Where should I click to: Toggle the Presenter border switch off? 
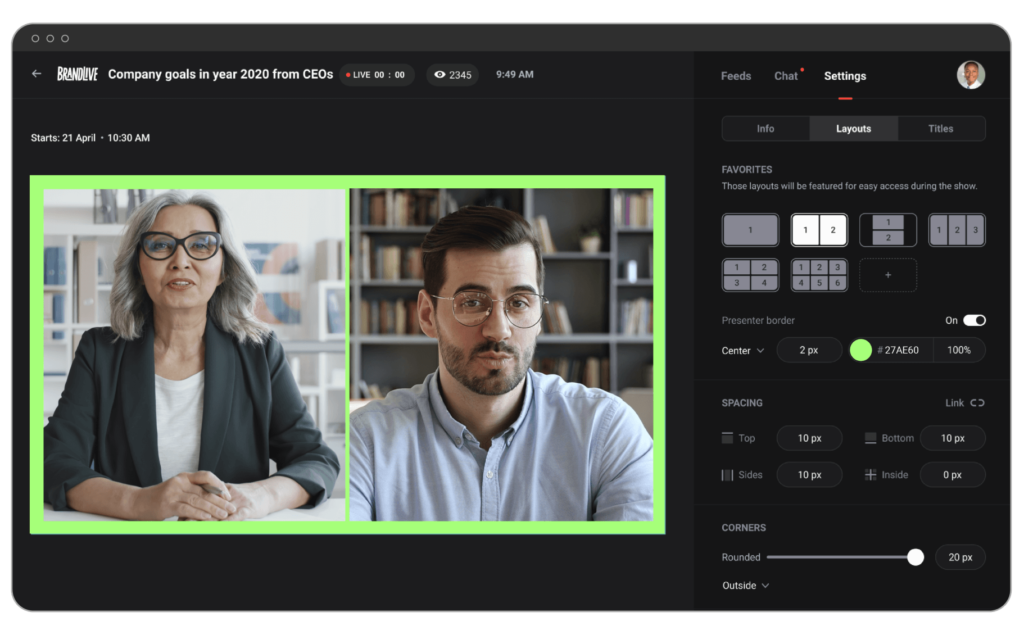click(974, 320)
